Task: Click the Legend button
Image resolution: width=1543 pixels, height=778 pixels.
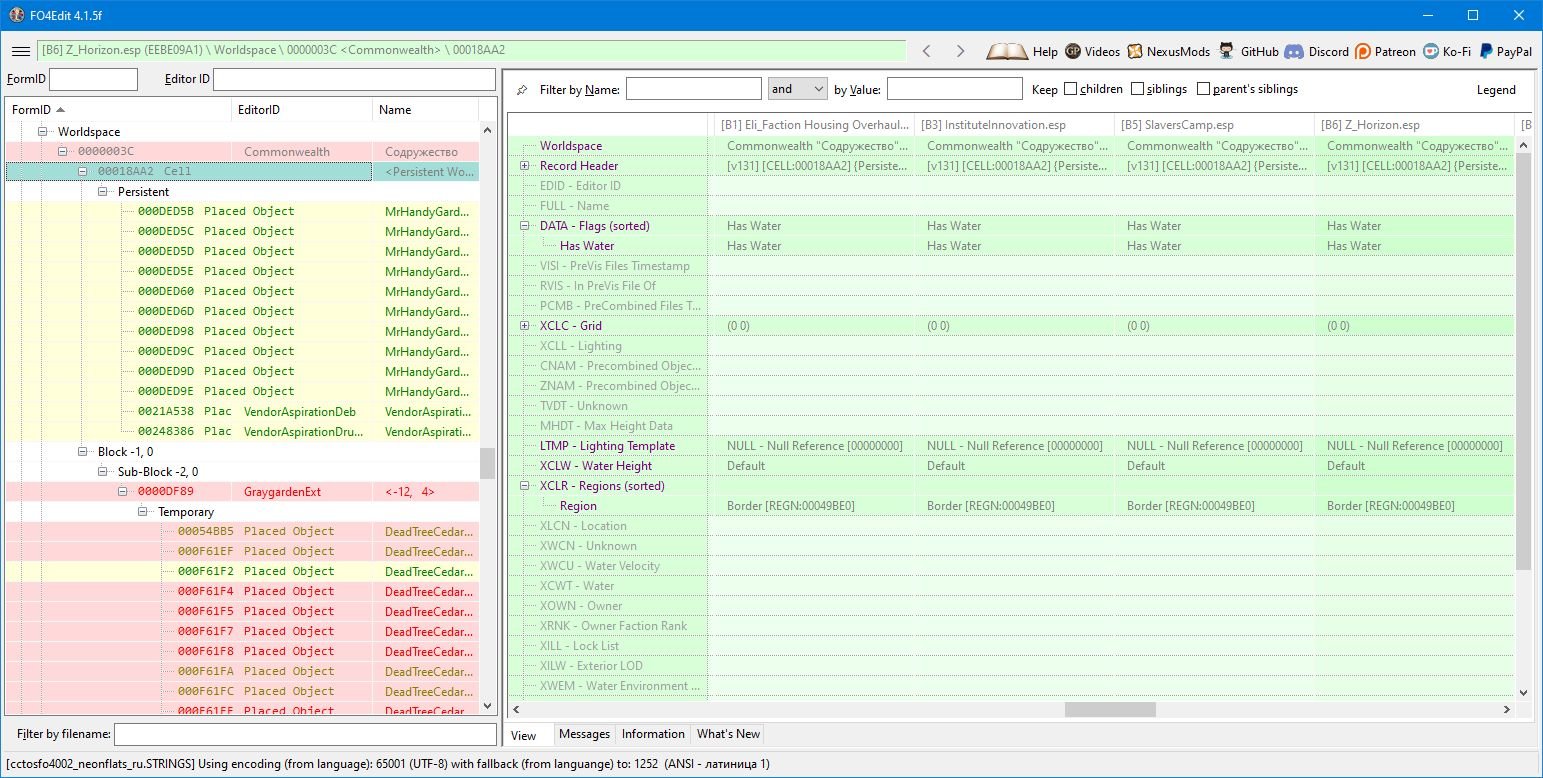Action: (x=1496, y=90)
